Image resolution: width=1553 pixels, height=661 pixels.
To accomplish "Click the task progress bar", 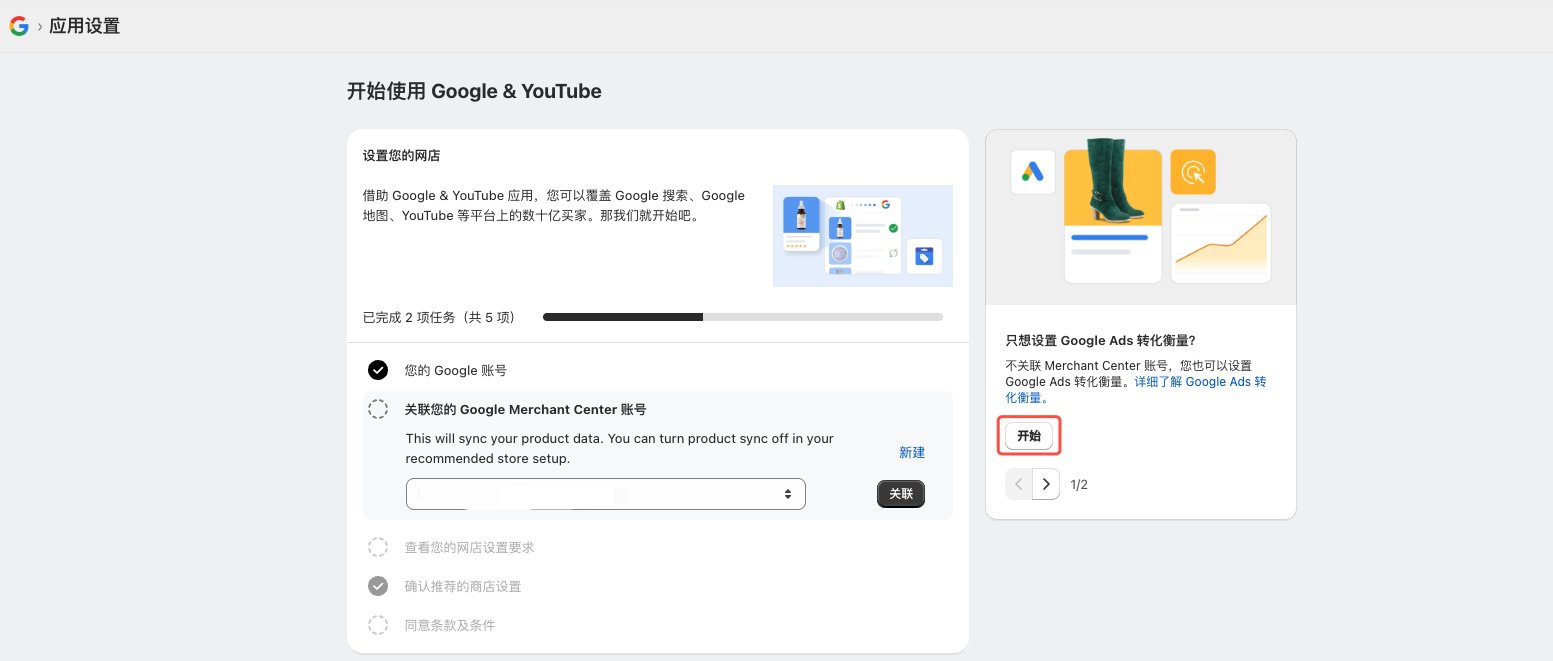I will 743,317.
